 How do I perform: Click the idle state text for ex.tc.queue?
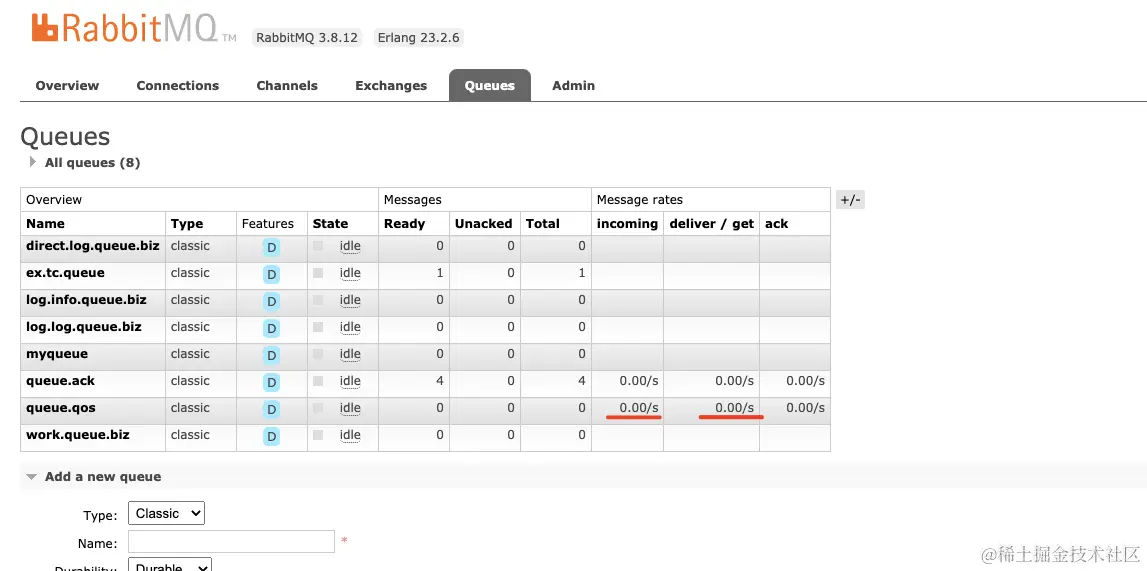click(x=350, y=273)
